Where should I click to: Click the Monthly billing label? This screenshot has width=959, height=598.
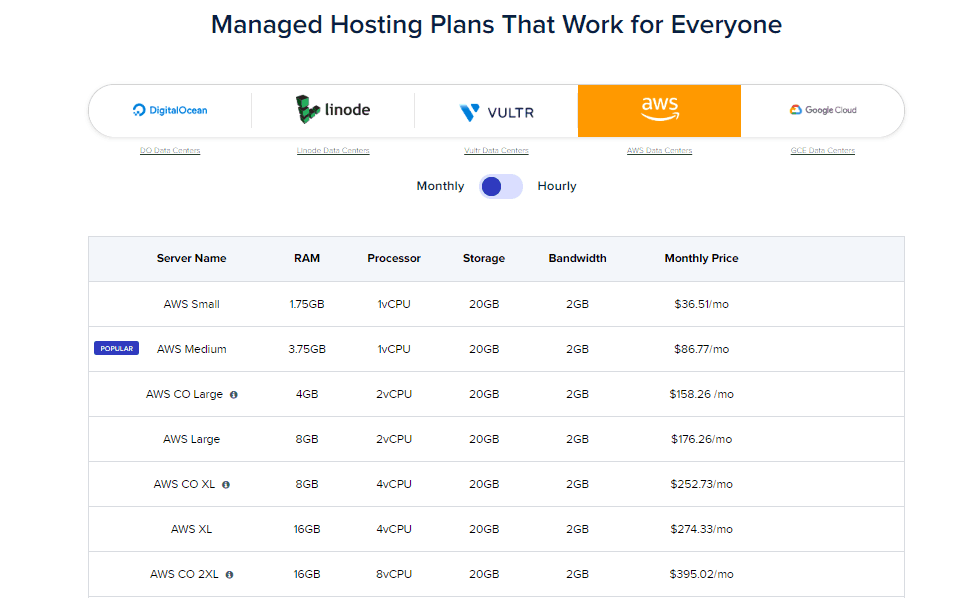440,186
